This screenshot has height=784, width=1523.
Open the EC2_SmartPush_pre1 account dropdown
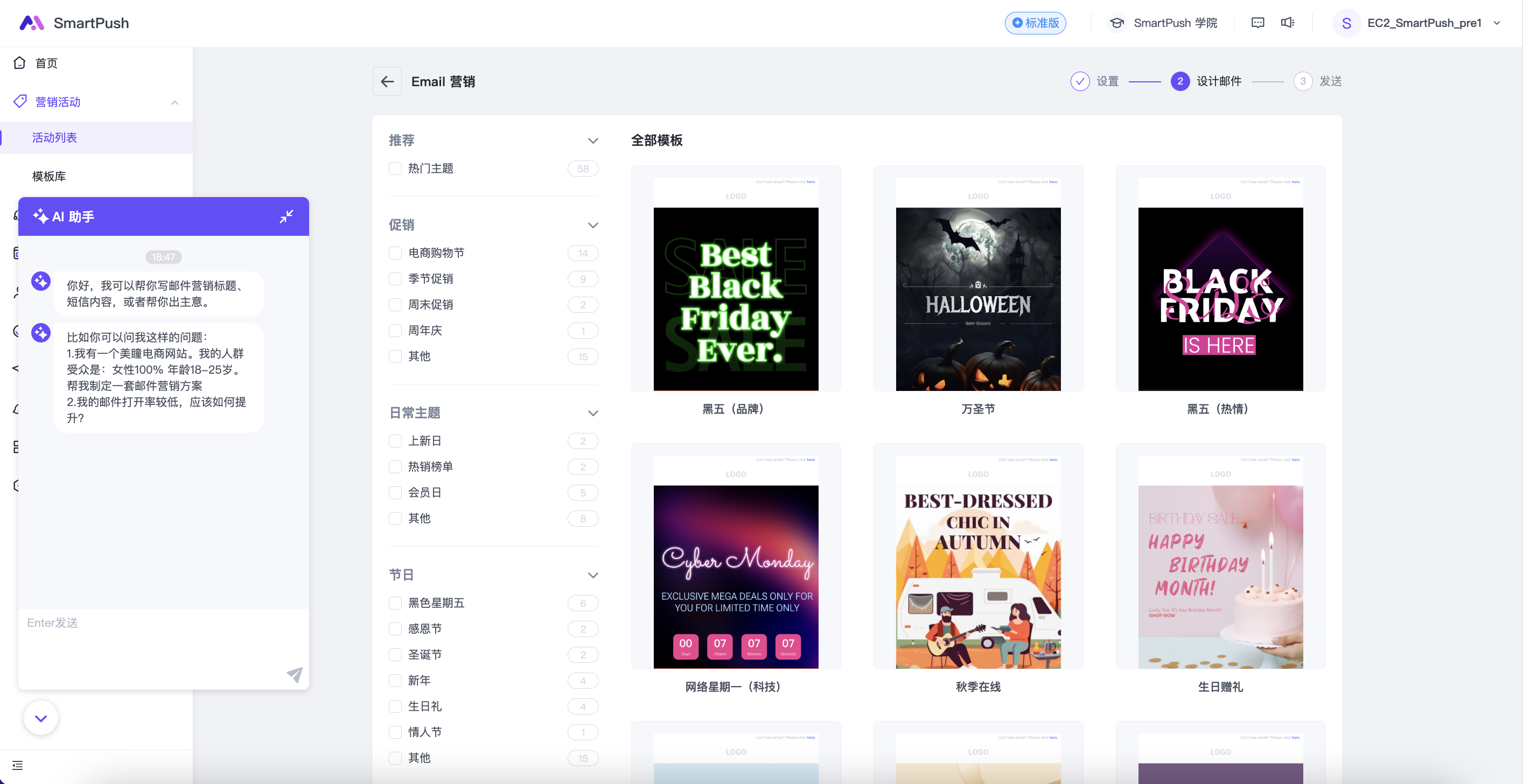(x=1497, y=23)
